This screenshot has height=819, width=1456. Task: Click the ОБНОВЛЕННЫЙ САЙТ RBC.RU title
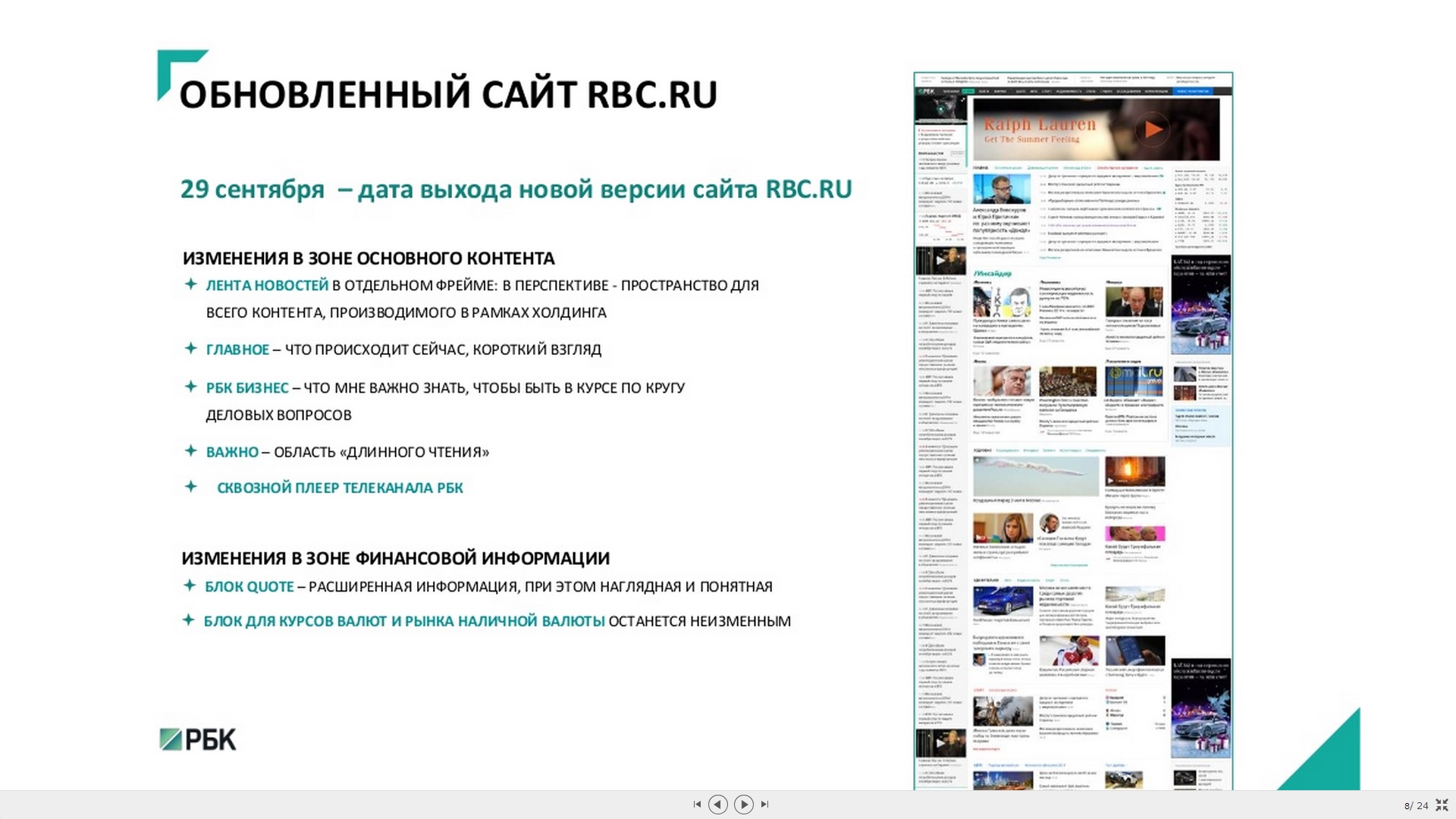447,95
